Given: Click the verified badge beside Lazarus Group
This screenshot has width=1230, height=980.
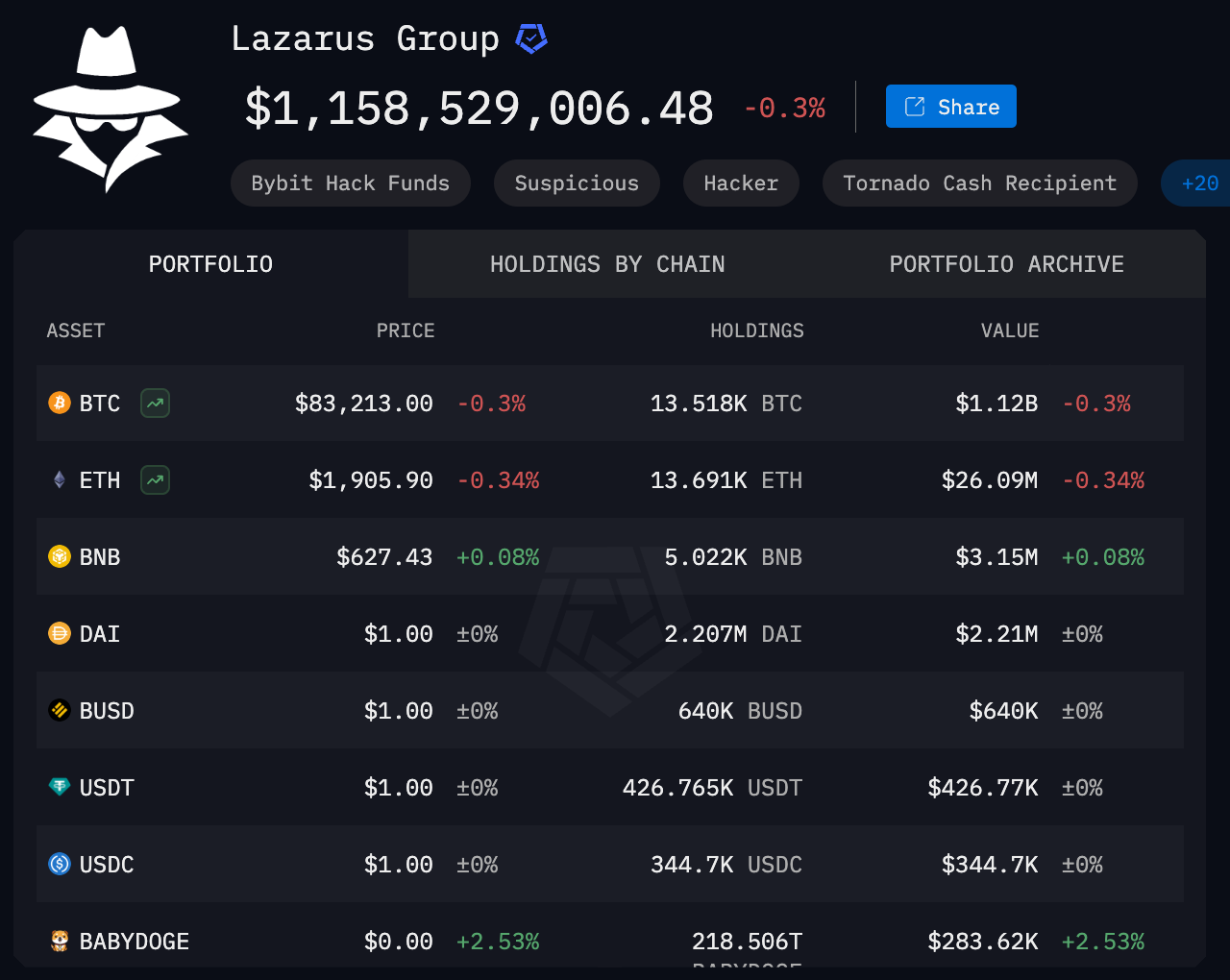Looking at the screenshot, I should (x=531, y=38).
